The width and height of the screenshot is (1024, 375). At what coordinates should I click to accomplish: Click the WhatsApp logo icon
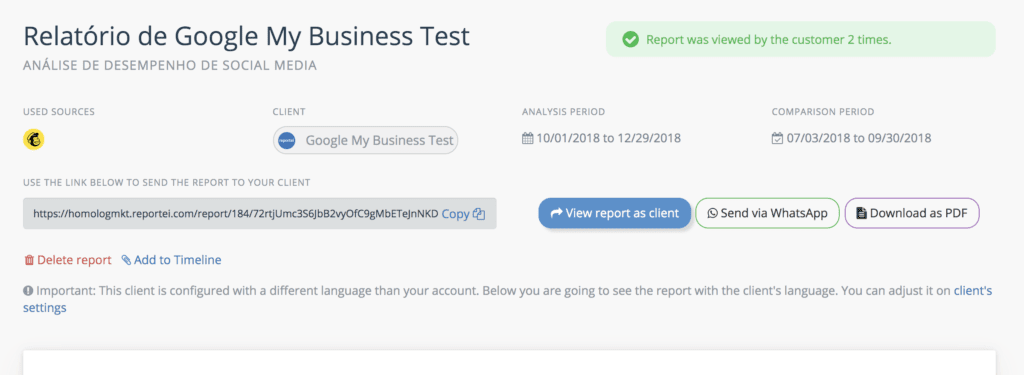point(712,213)
